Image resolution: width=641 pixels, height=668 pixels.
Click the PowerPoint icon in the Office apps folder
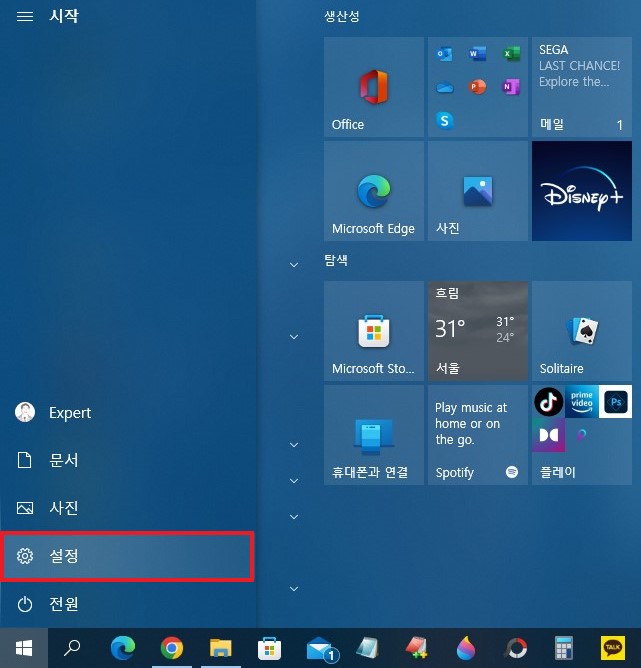[477, 87]
